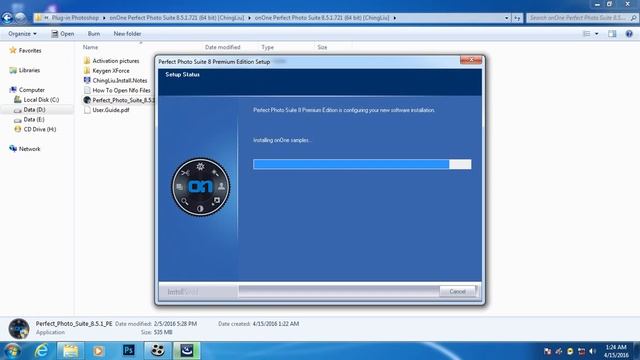Open Photoshop from the taskbar
The width and height of the screenshot is (640, 360).
coord(129,351)
